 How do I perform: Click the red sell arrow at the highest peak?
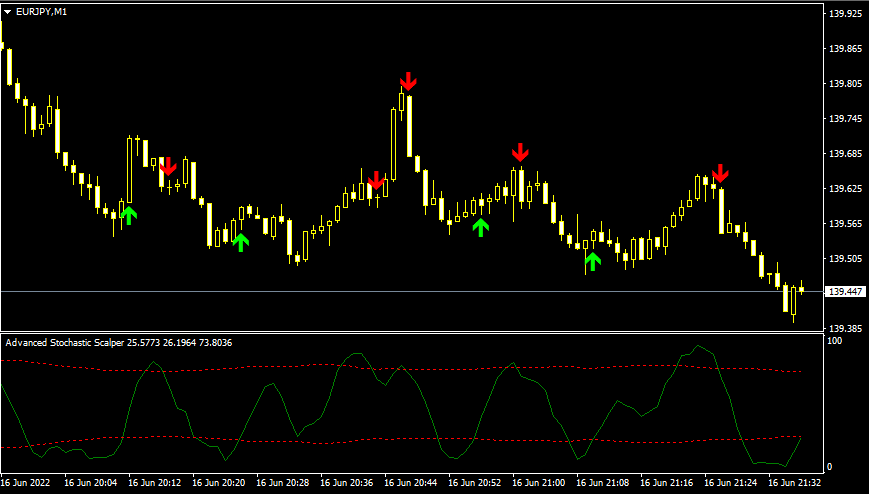click(408, 81)
